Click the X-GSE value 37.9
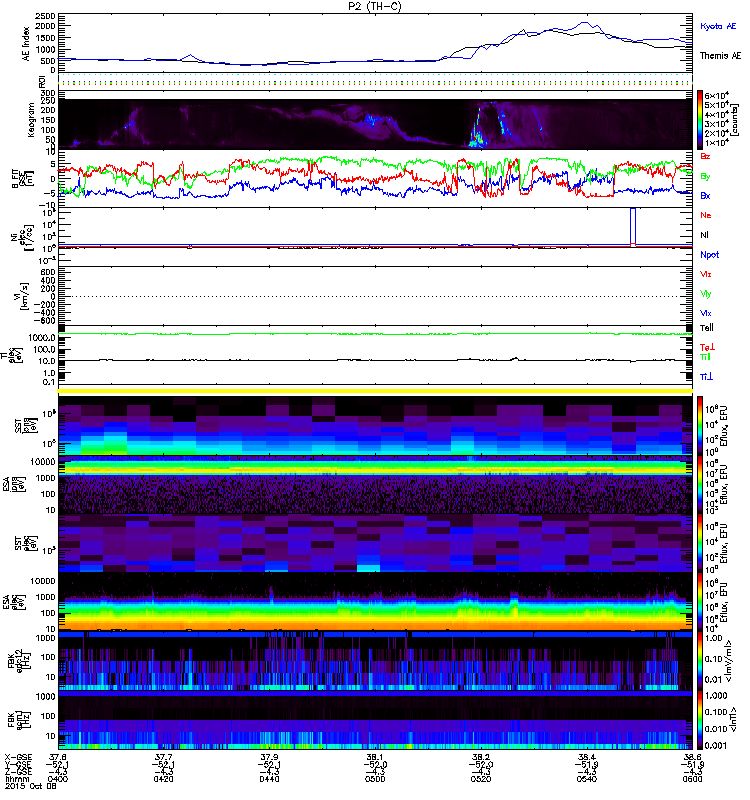 pos(269,757)
